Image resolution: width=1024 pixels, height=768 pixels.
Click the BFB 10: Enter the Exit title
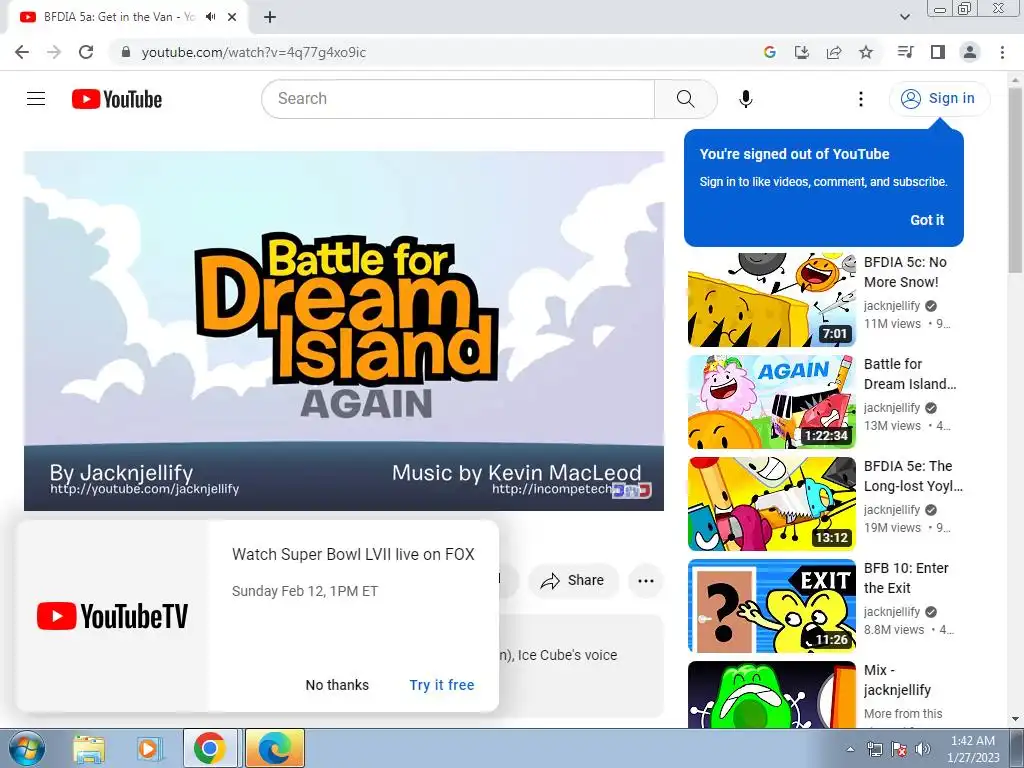click(906, 578)
